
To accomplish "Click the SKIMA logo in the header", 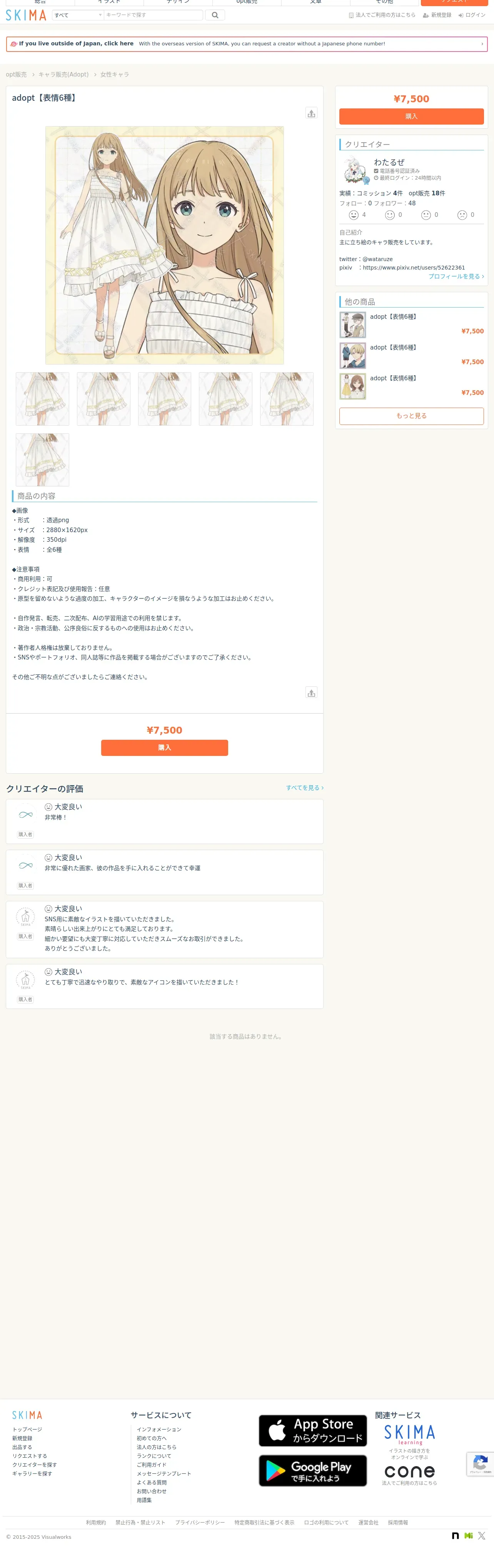I will click(x=26, y=15).
